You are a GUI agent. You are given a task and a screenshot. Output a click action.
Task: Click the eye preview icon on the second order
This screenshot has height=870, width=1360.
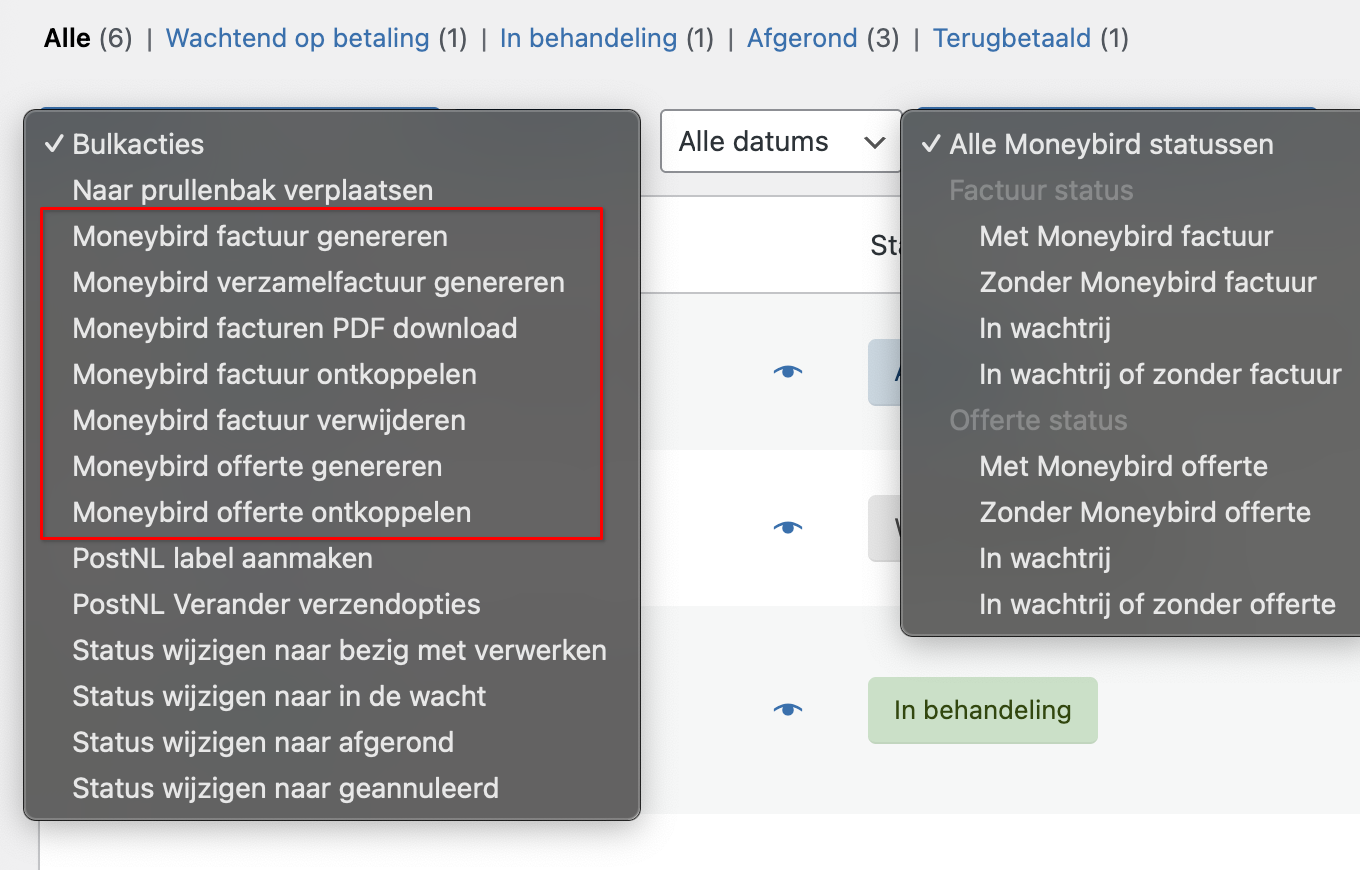tap(789, 528)
